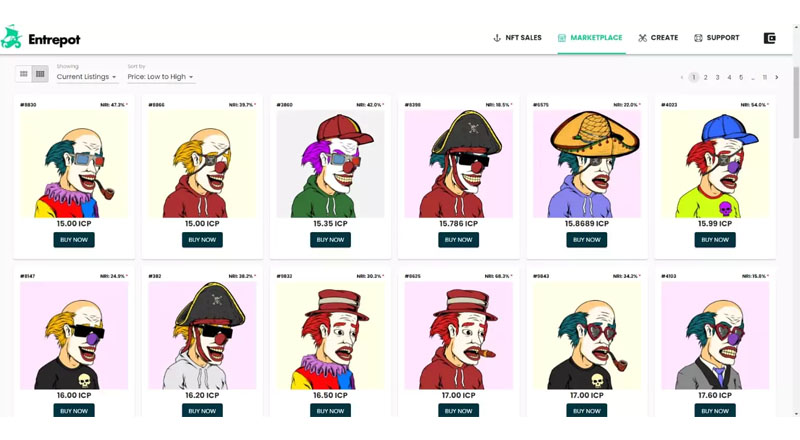Select page 1 in pagination
800x440 pixels.
click(693, 77)
